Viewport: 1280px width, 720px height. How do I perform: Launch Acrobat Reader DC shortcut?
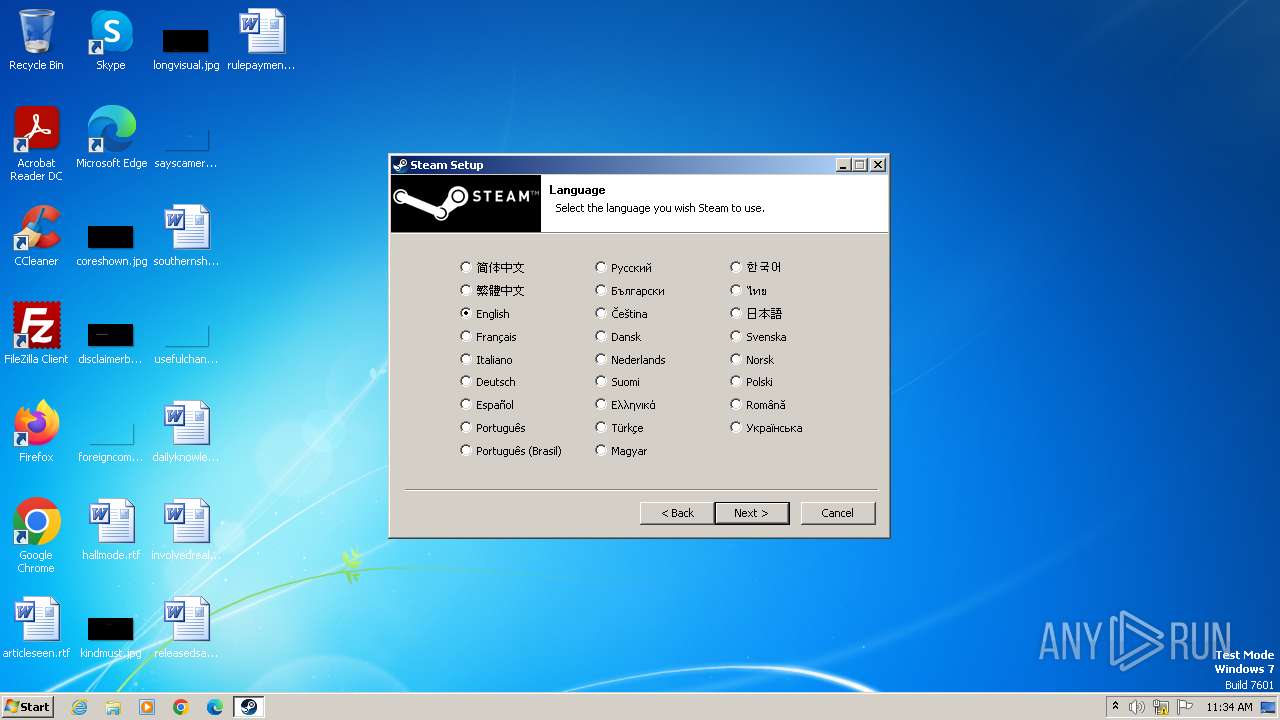[36, 143]
